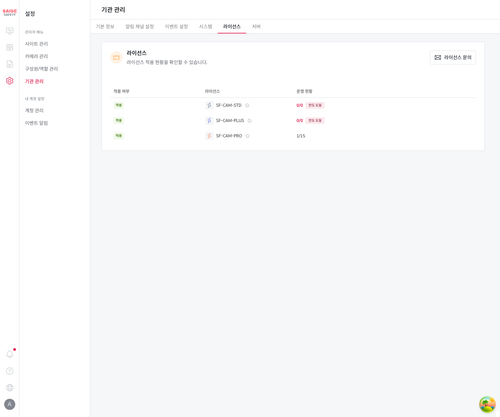Click the floating island widget icon

pos(487,404)
